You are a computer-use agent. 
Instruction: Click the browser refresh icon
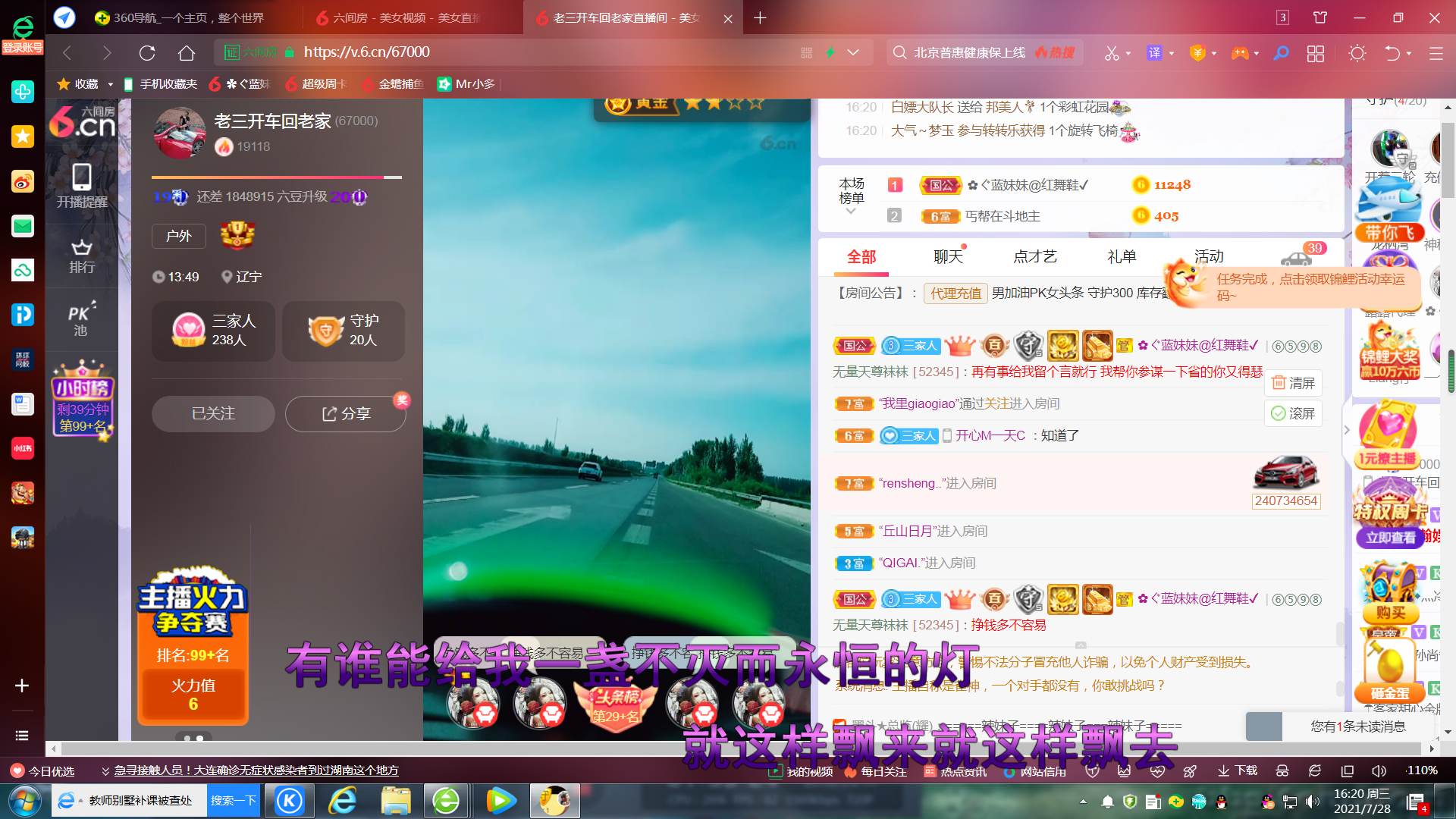[147, 52]
